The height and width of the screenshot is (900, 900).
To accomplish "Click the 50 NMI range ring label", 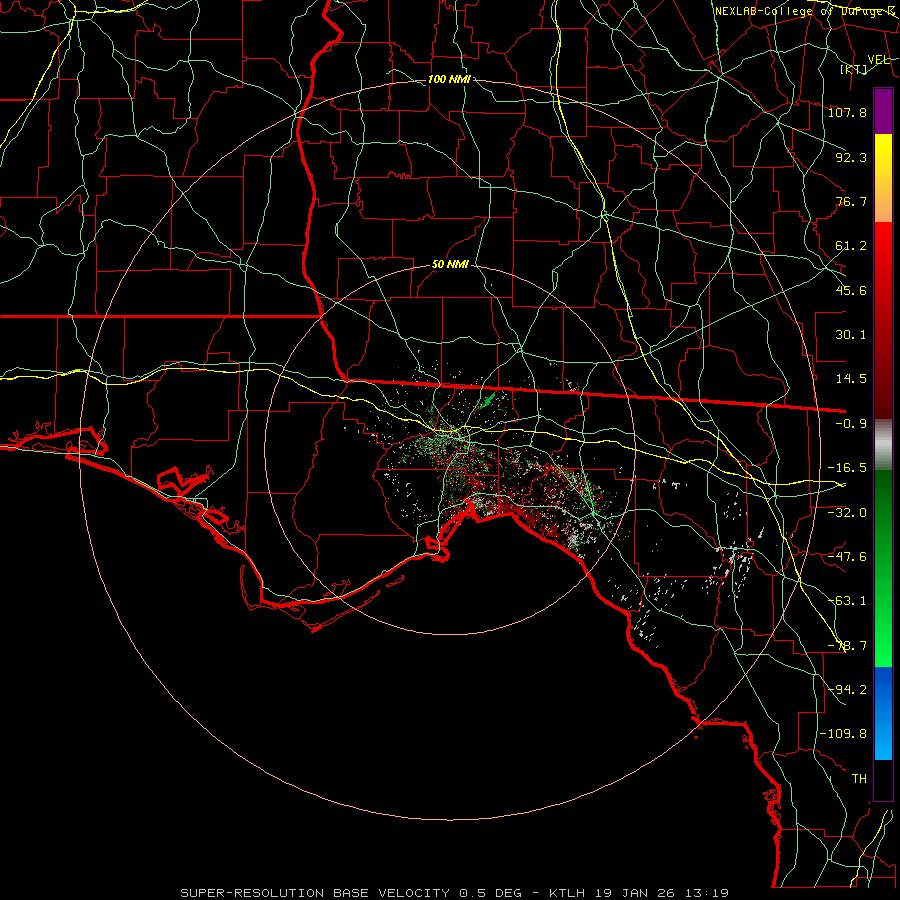I will (450, 265).
